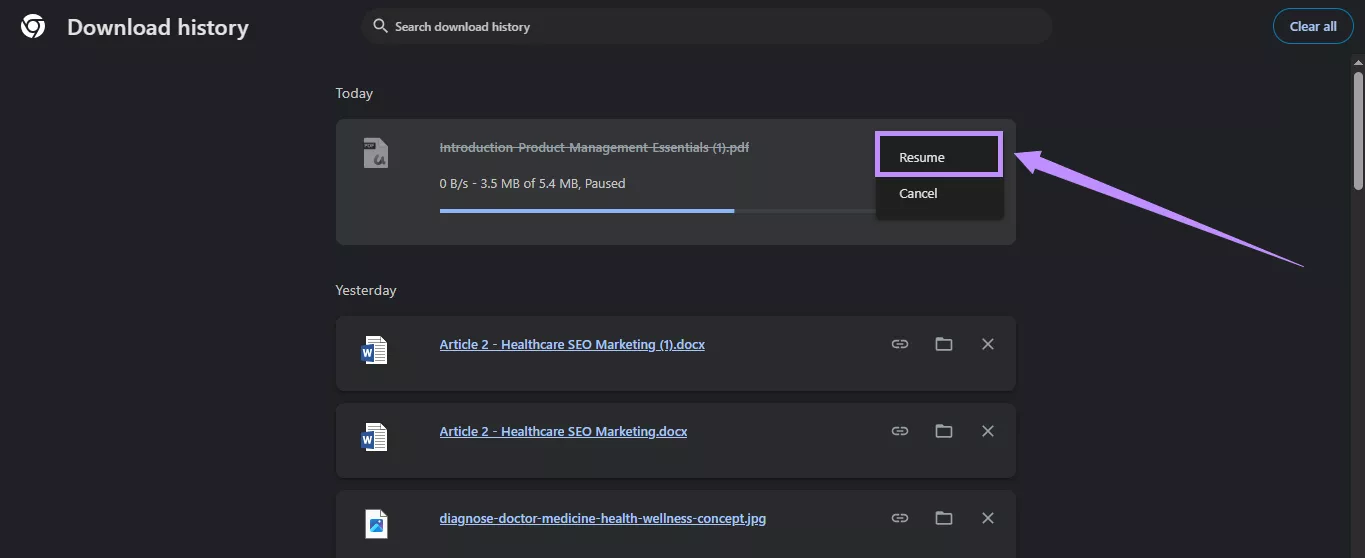Click the '3.5 MB of 5.4 MB, Paused' status
This screenshot has height=558, width=1365.
(x=553, y=183)
